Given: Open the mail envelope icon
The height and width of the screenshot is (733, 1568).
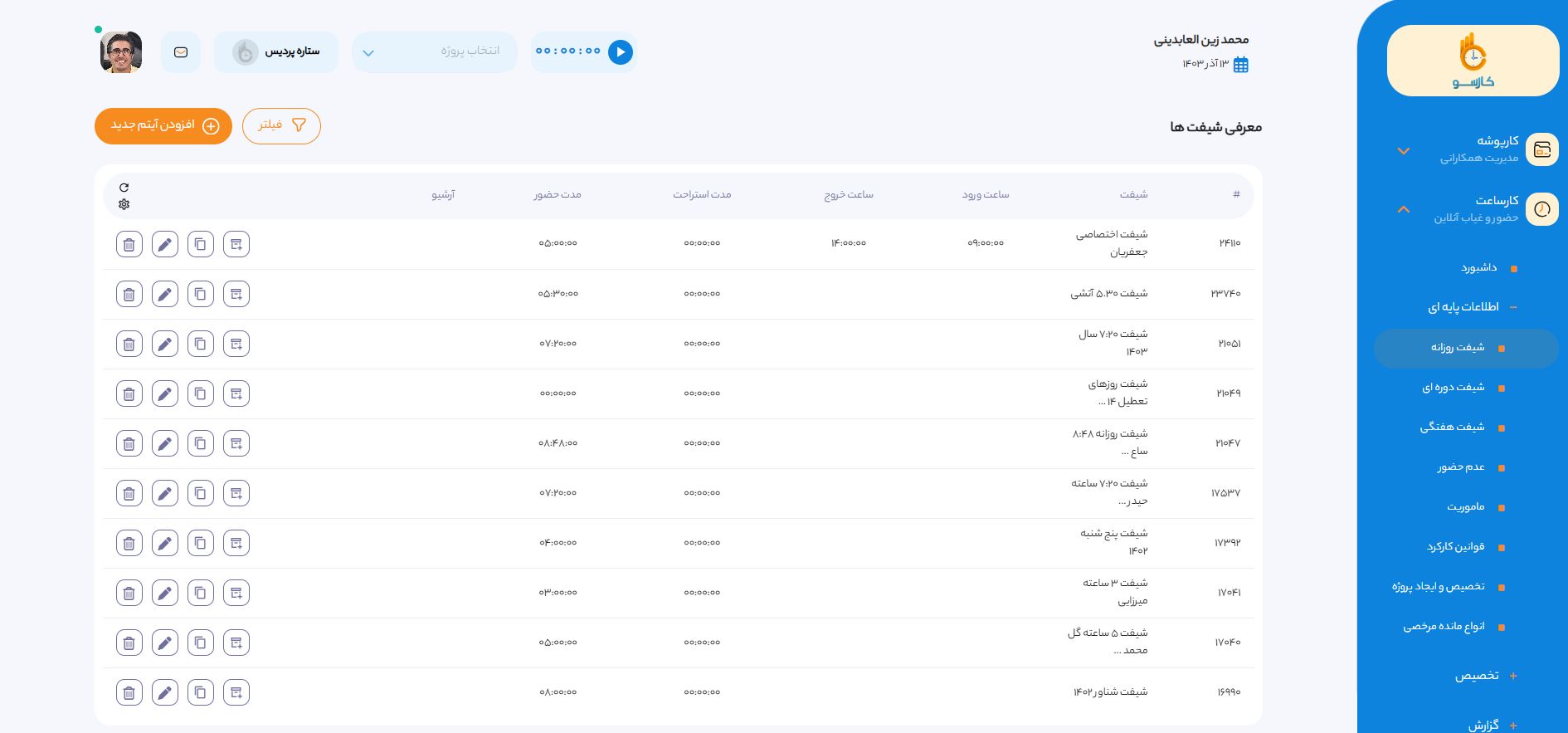Looking at the screenshot, I should click(181, 52).
